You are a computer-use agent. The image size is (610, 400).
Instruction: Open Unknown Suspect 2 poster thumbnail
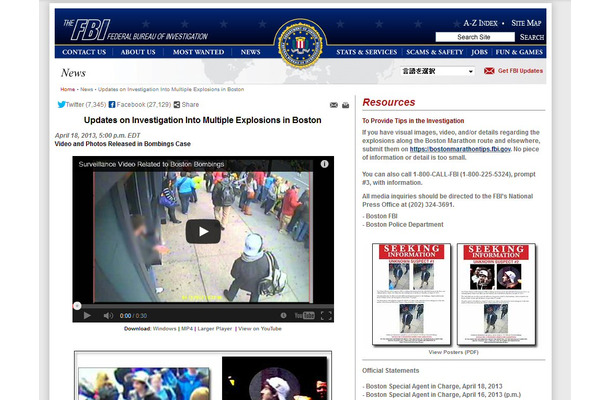tap(496, 294)
